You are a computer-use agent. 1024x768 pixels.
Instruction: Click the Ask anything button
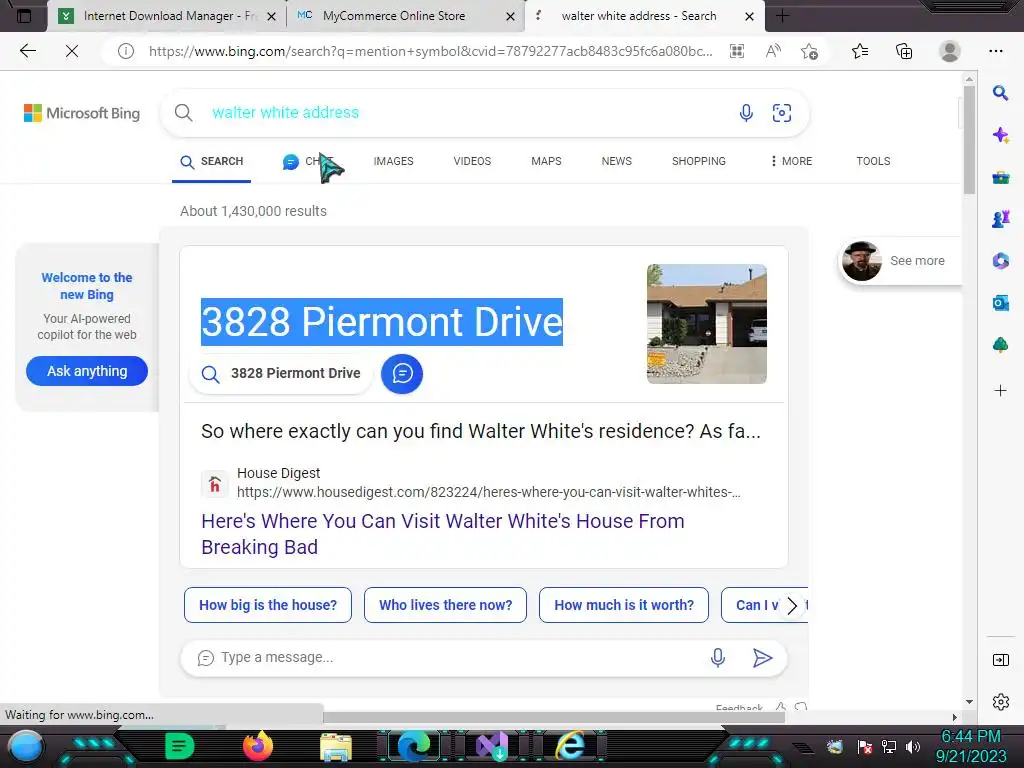click(87, 371)
